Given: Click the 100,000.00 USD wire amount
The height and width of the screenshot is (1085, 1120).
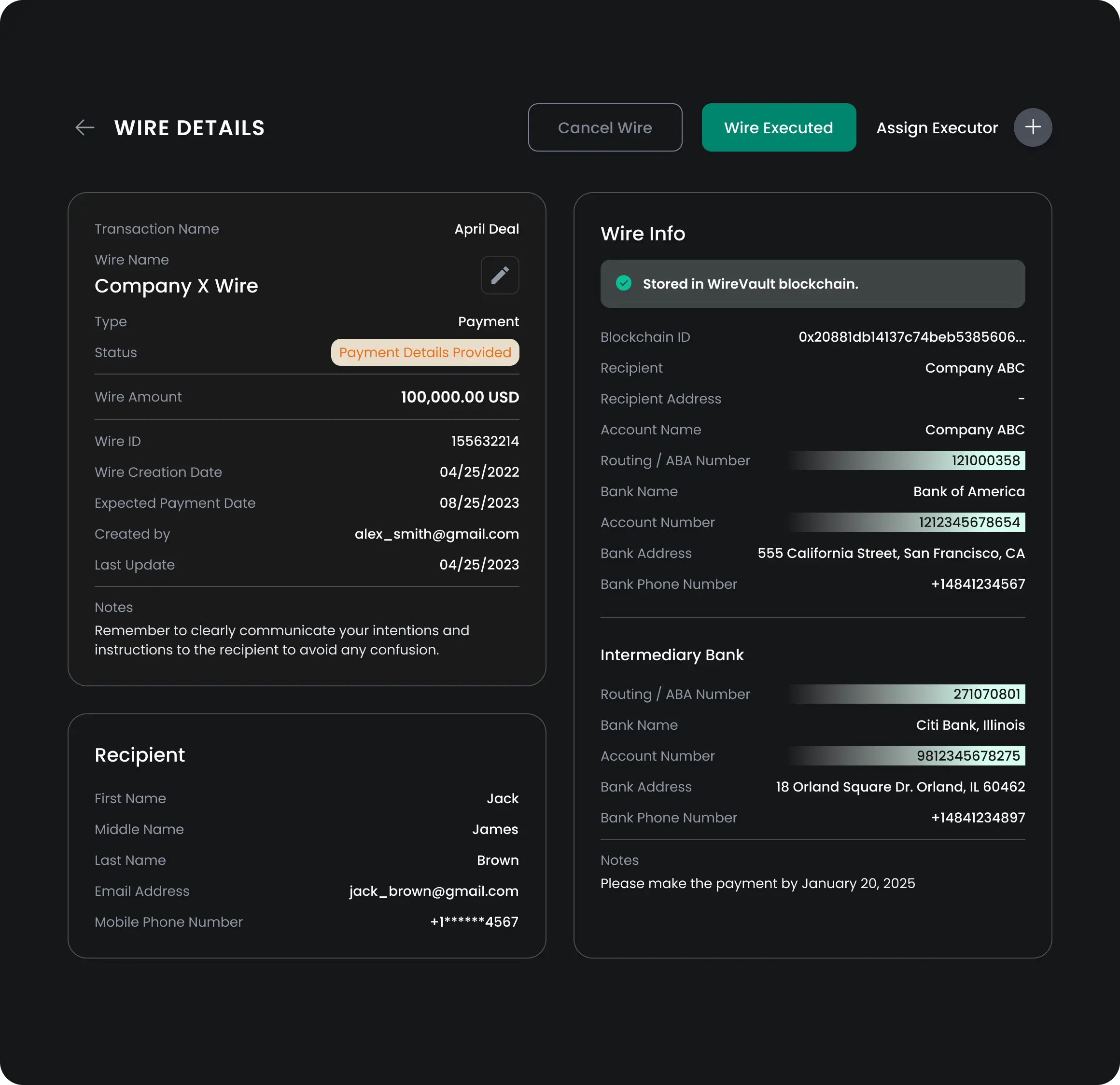Looking at the screenshot, I should pos(460,397).
